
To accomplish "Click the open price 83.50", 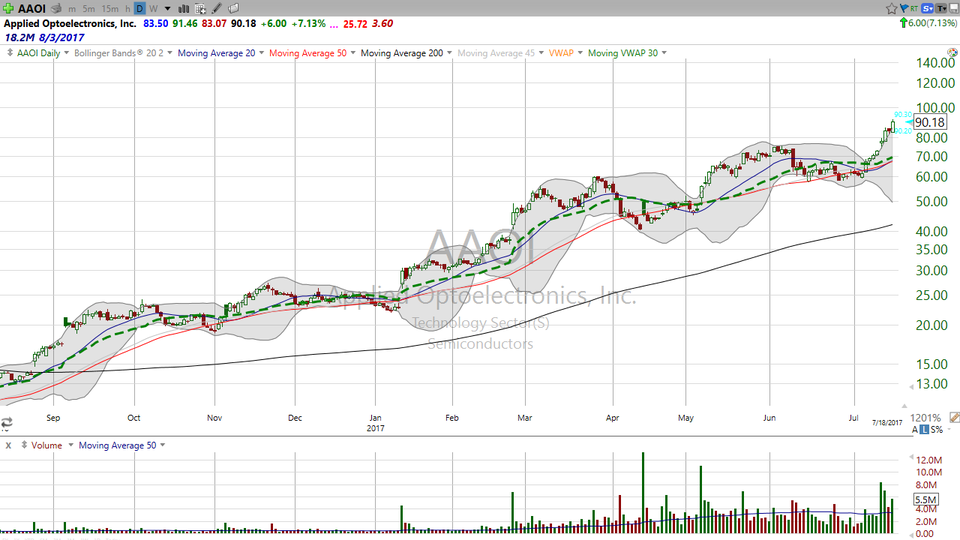I will [x=156, y=23].
